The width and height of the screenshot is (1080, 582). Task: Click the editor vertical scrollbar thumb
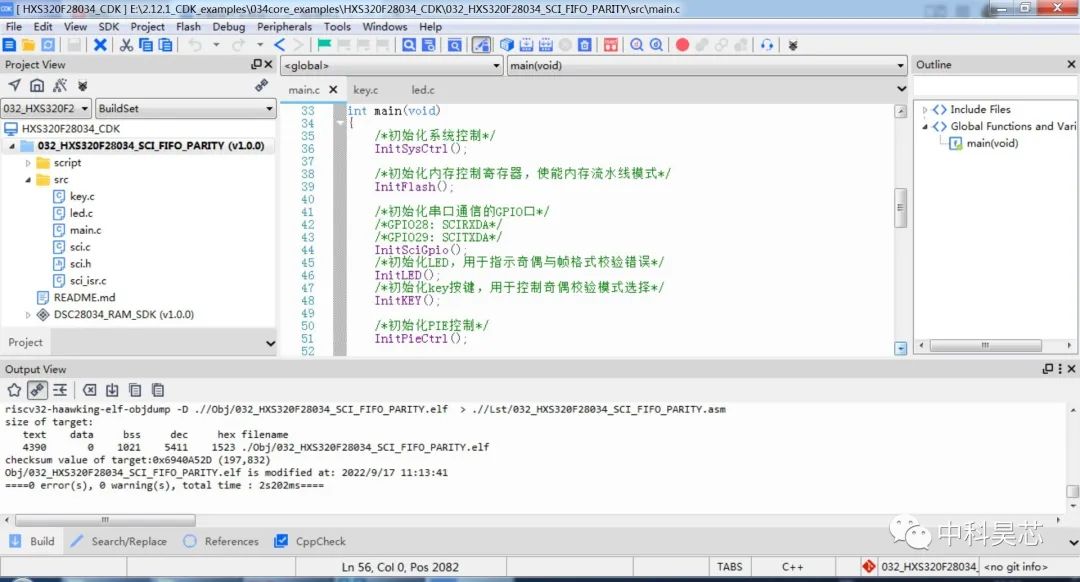900,207
